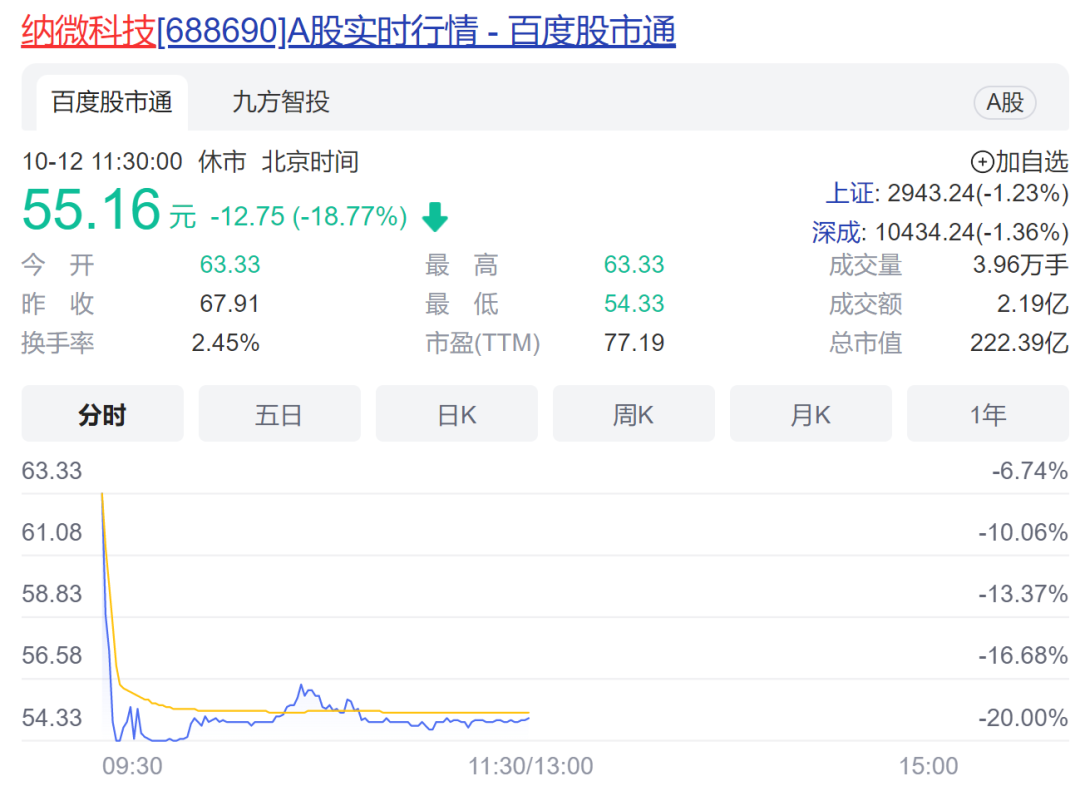Show the 月K candlestick chart
Viewport: 1080px width, 786px height.
pyautogui.click(x=810, y=414)
